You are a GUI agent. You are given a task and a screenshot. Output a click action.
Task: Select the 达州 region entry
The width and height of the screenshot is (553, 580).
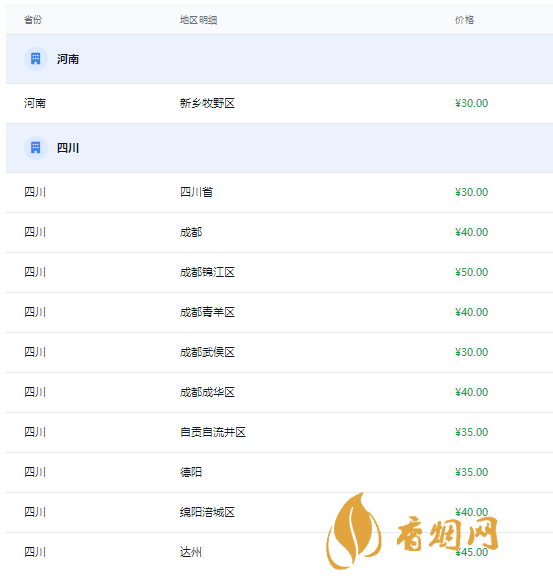[191, 552]
